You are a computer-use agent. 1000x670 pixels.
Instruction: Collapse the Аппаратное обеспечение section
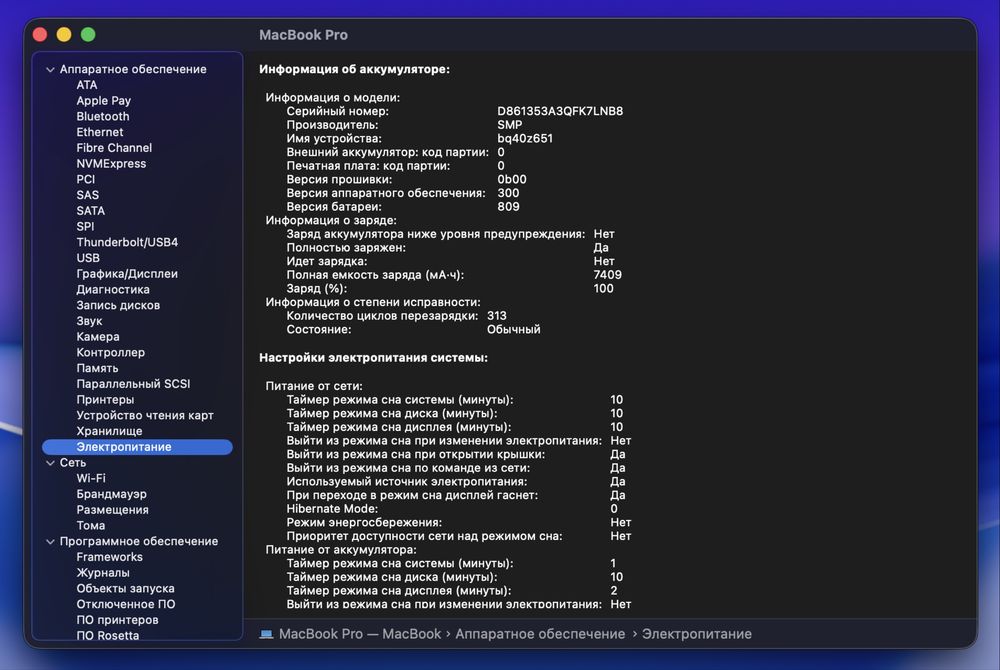(x=50, y=69)
